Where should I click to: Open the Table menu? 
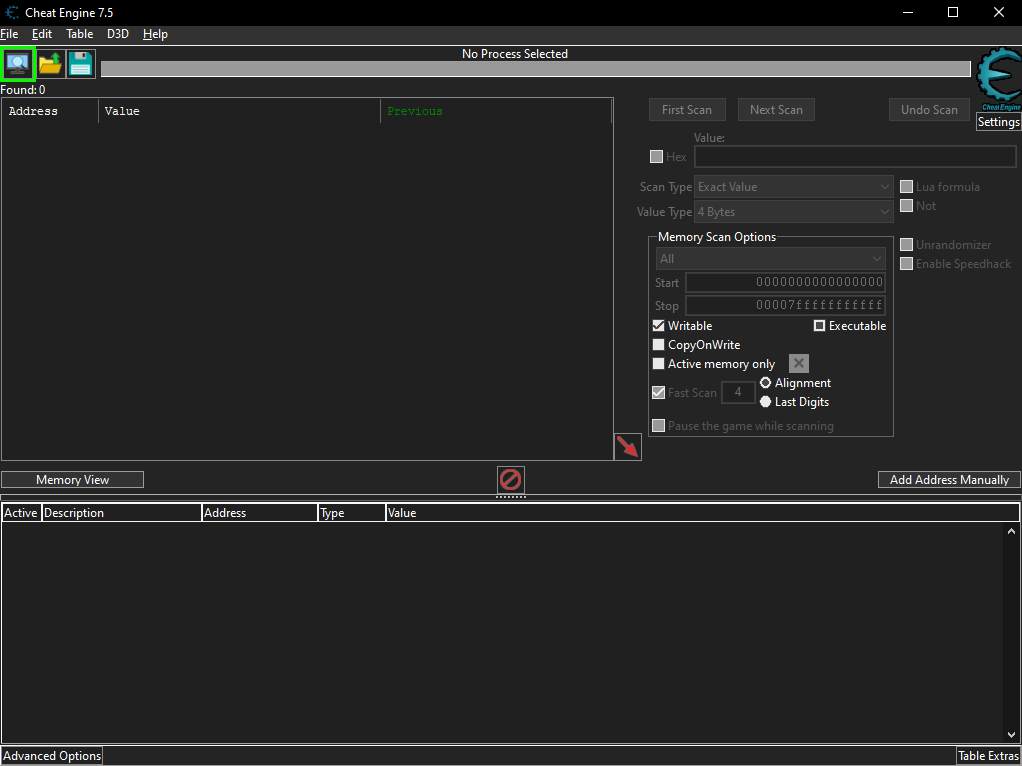point(79,34)
